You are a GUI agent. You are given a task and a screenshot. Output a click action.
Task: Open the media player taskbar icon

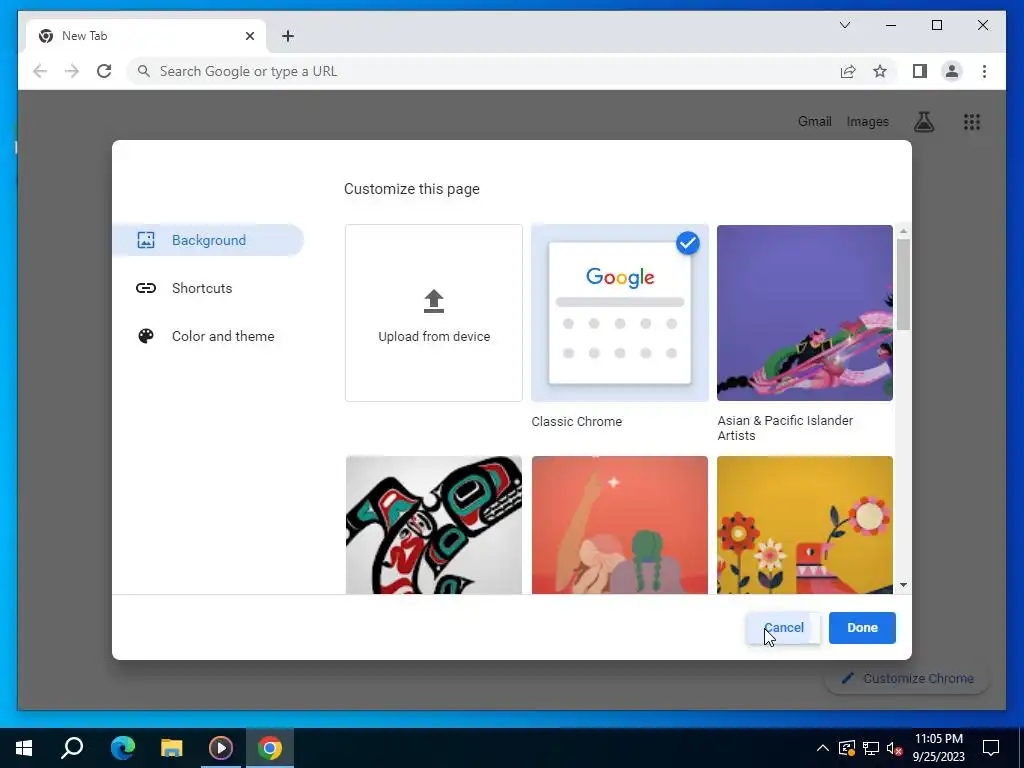(x=221, y=748)
